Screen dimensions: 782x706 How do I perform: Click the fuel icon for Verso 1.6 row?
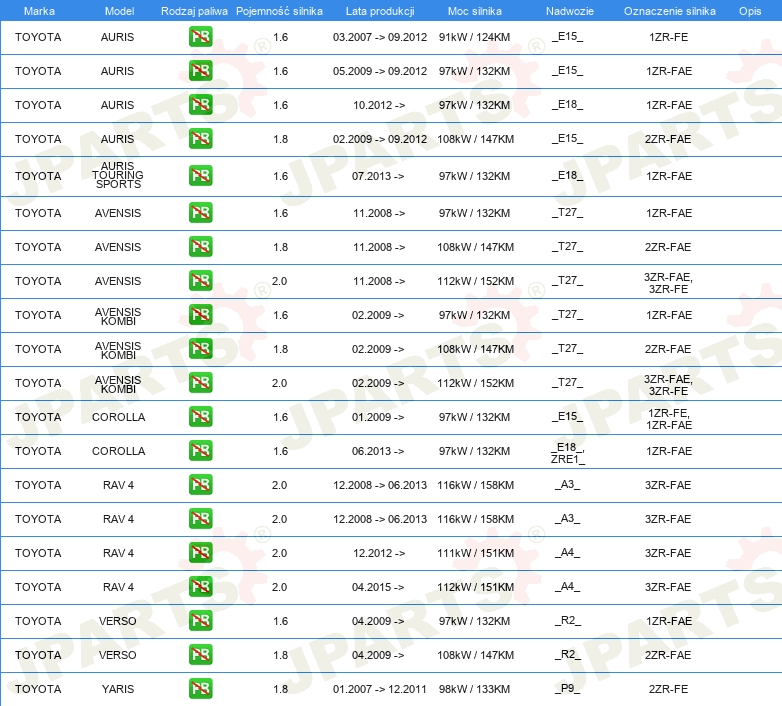tap(200, 620)
